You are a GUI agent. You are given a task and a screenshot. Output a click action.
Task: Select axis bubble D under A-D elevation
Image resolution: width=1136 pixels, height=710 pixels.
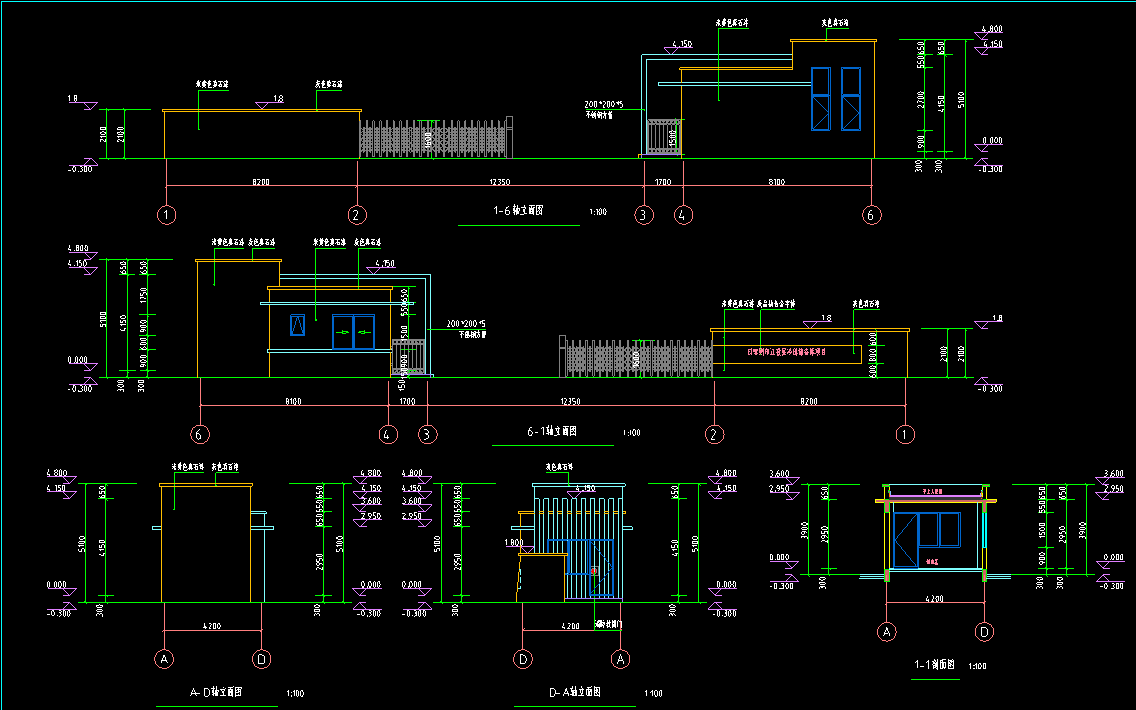point(262,659)
